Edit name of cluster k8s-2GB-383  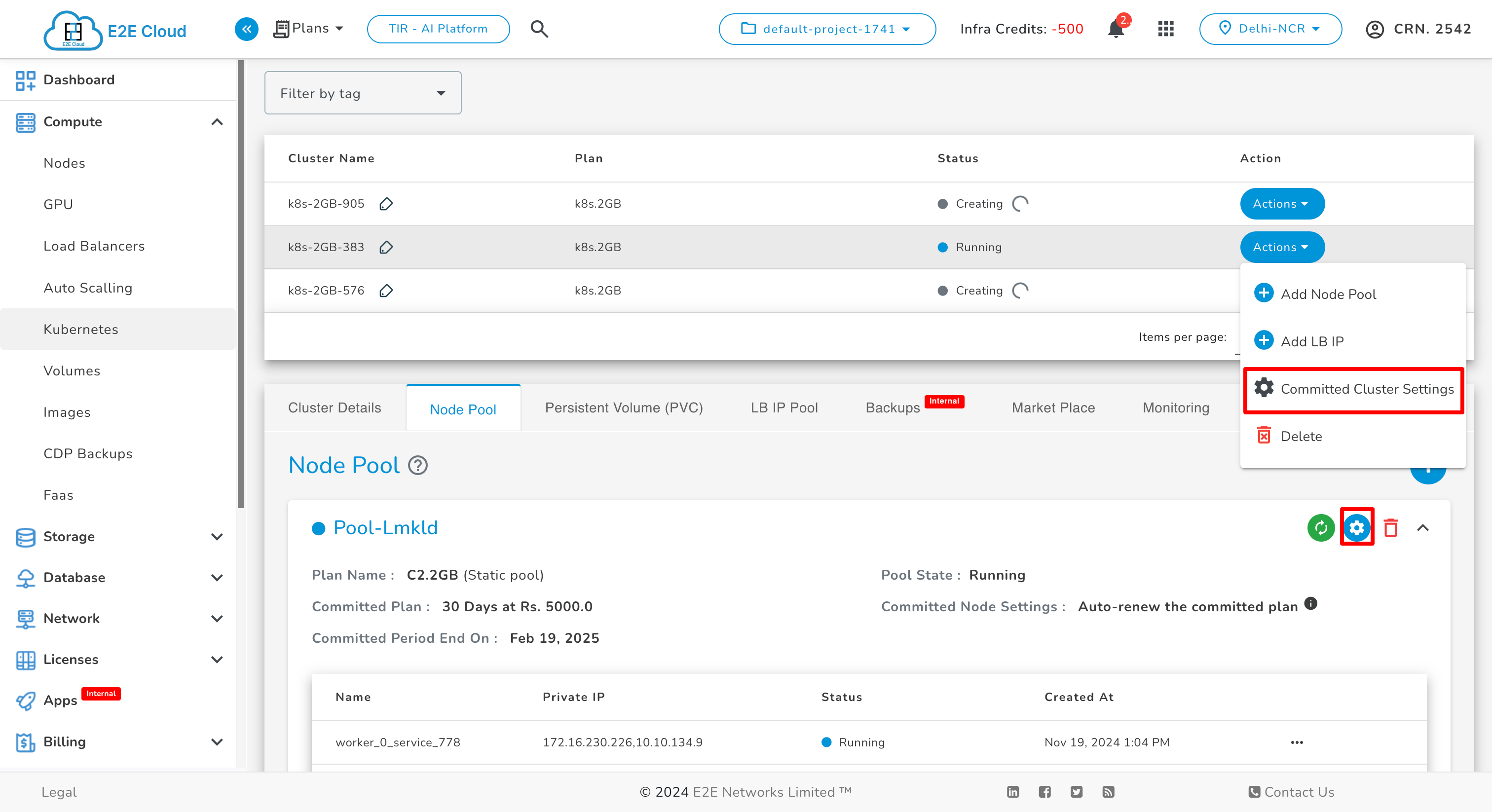(386, 247)
